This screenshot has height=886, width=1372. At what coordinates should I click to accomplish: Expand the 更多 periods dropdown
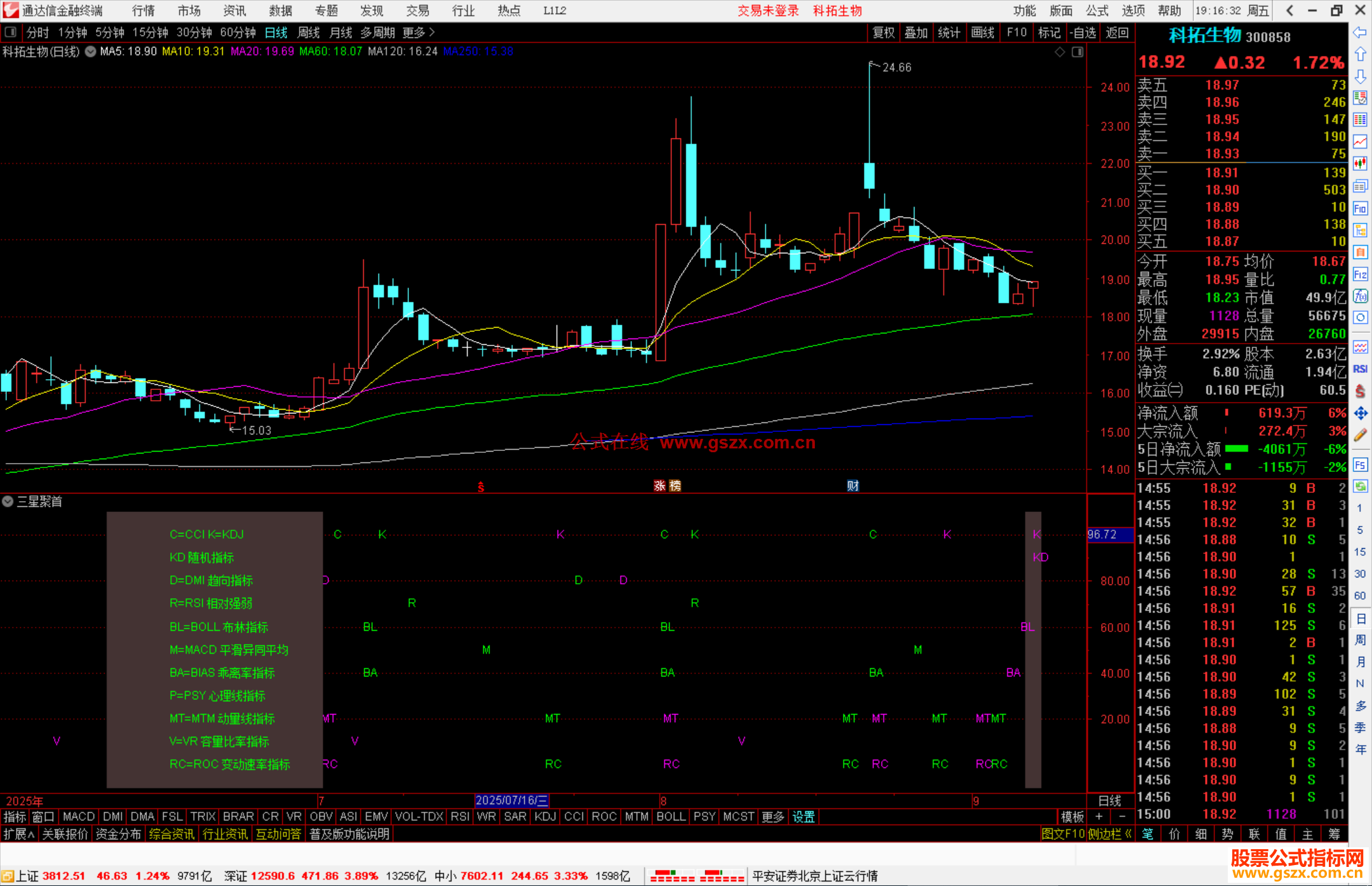(419, 32)
